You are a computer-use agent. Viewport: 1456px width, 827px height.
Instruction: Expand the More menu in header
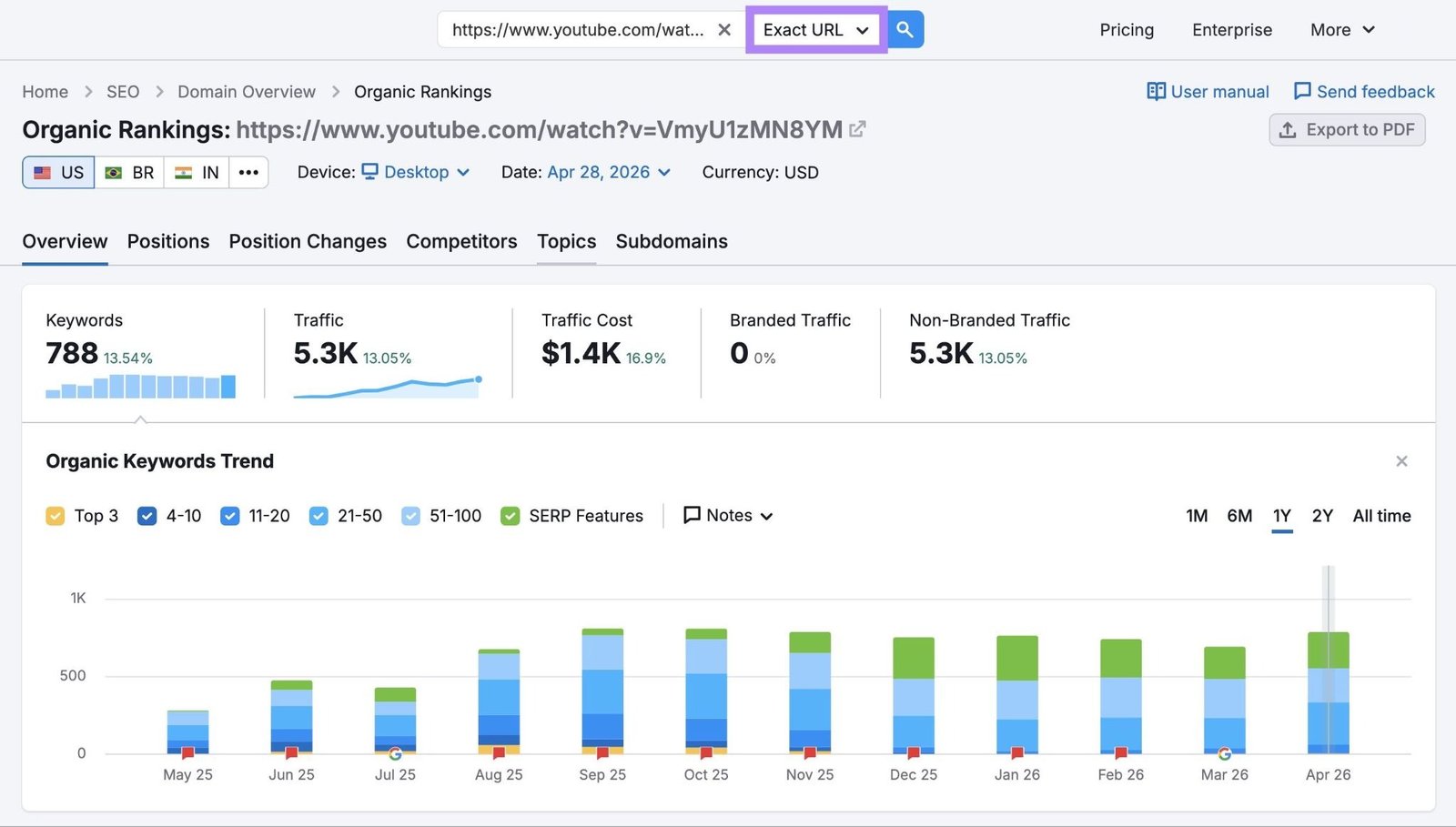[x=1342, y=30]
